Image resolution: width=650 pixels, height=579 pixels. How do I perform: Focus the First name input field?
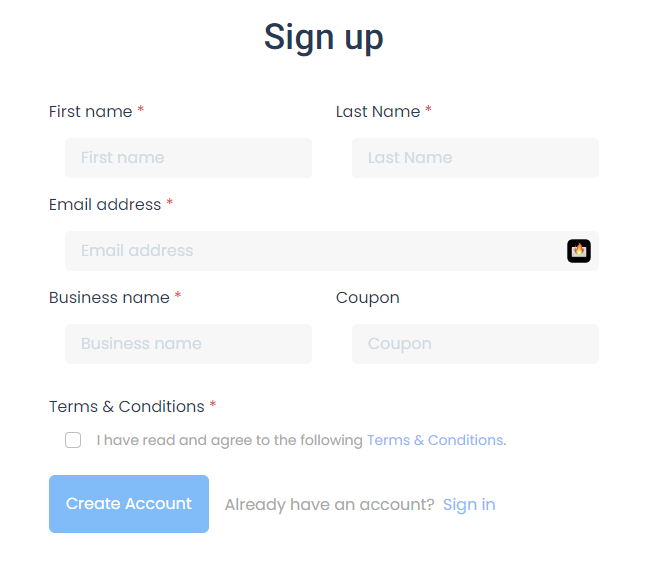click(x=188, y=158)
